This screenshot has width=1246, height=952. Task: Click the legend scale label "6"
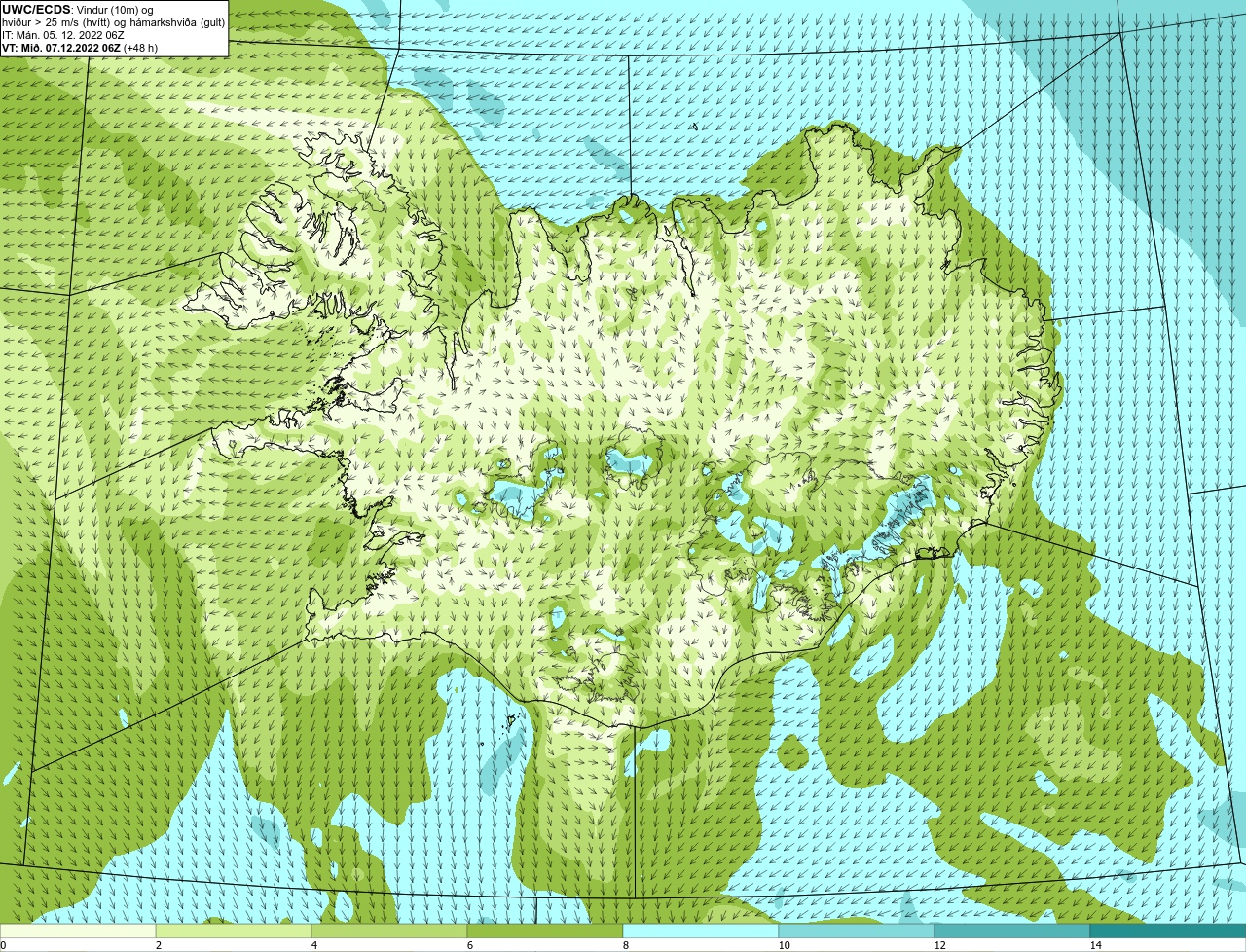(x=469, y=945)
